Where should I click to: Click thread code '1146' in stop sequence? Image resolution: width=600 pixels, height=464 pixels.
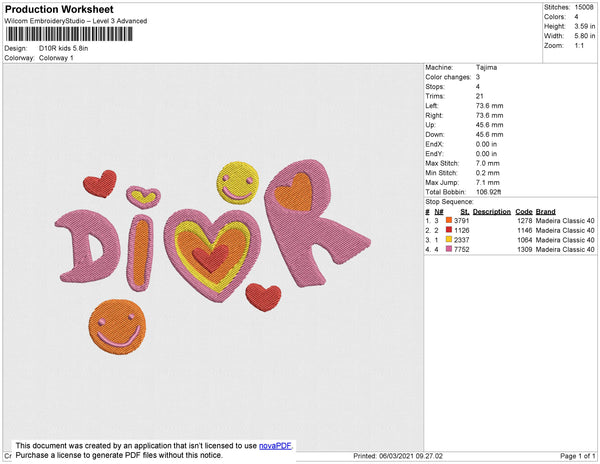(x=525, y=230)
